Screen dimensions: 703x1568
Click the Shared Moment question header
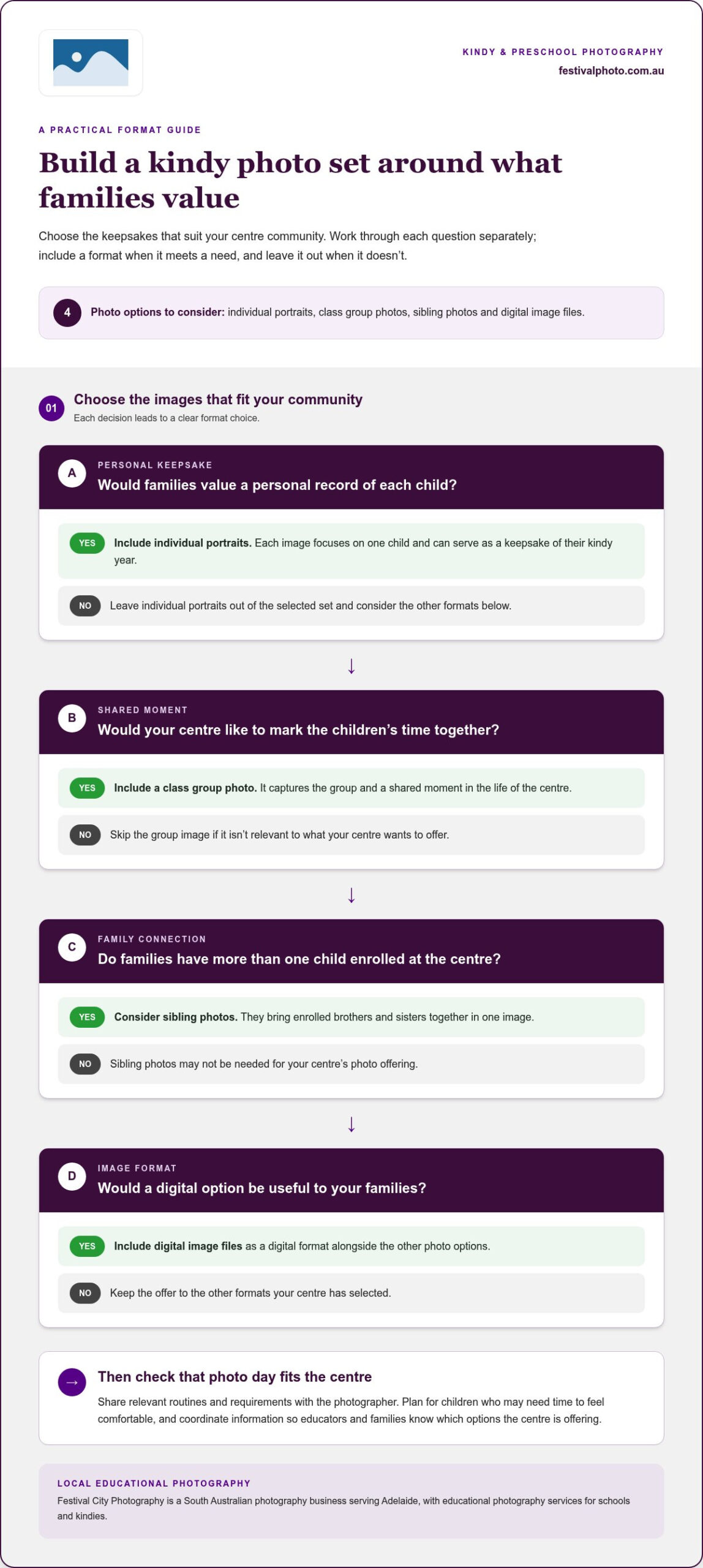pos(351,722)
